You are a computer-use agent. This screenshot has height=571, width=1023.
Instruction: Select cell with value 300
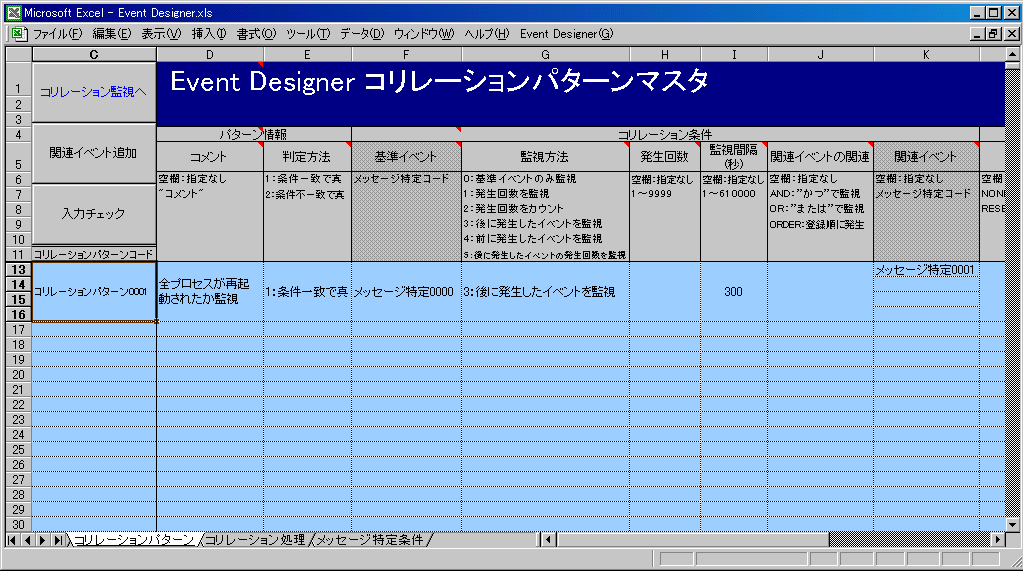tap(734, 292)
